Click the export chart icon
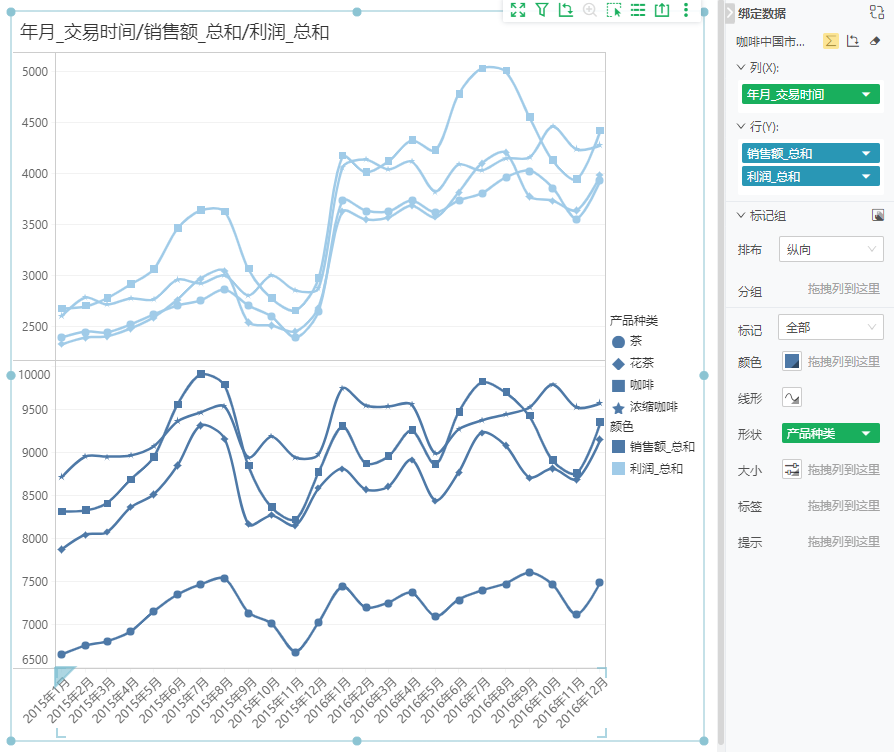This screenshot has width=894, height=752. [x=661, y=10]
